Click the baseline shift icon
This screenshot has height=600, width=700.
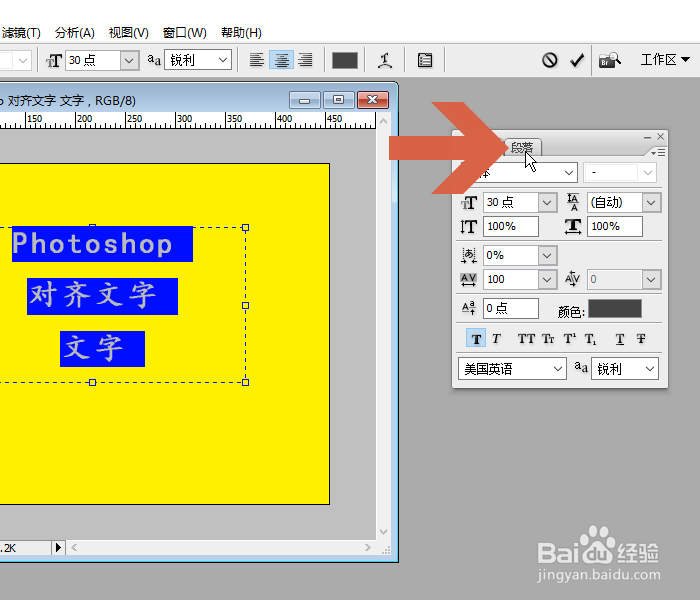click(x=468, y=308)
